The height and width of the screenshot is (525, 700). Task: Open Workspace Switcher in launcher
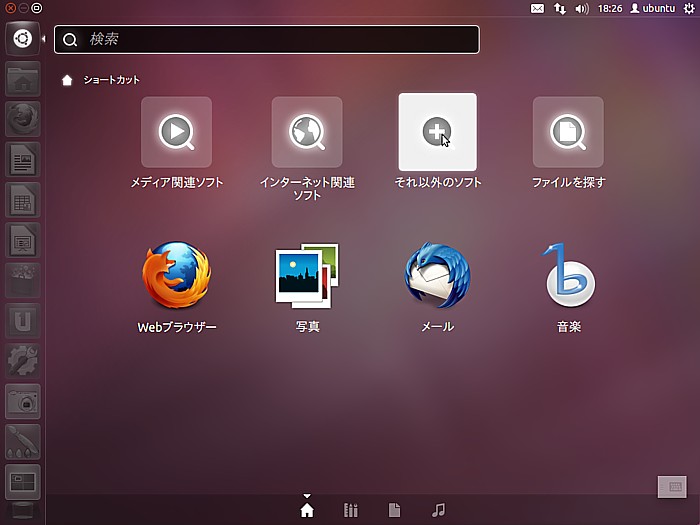pyautogui.click(x=23, y=482)
